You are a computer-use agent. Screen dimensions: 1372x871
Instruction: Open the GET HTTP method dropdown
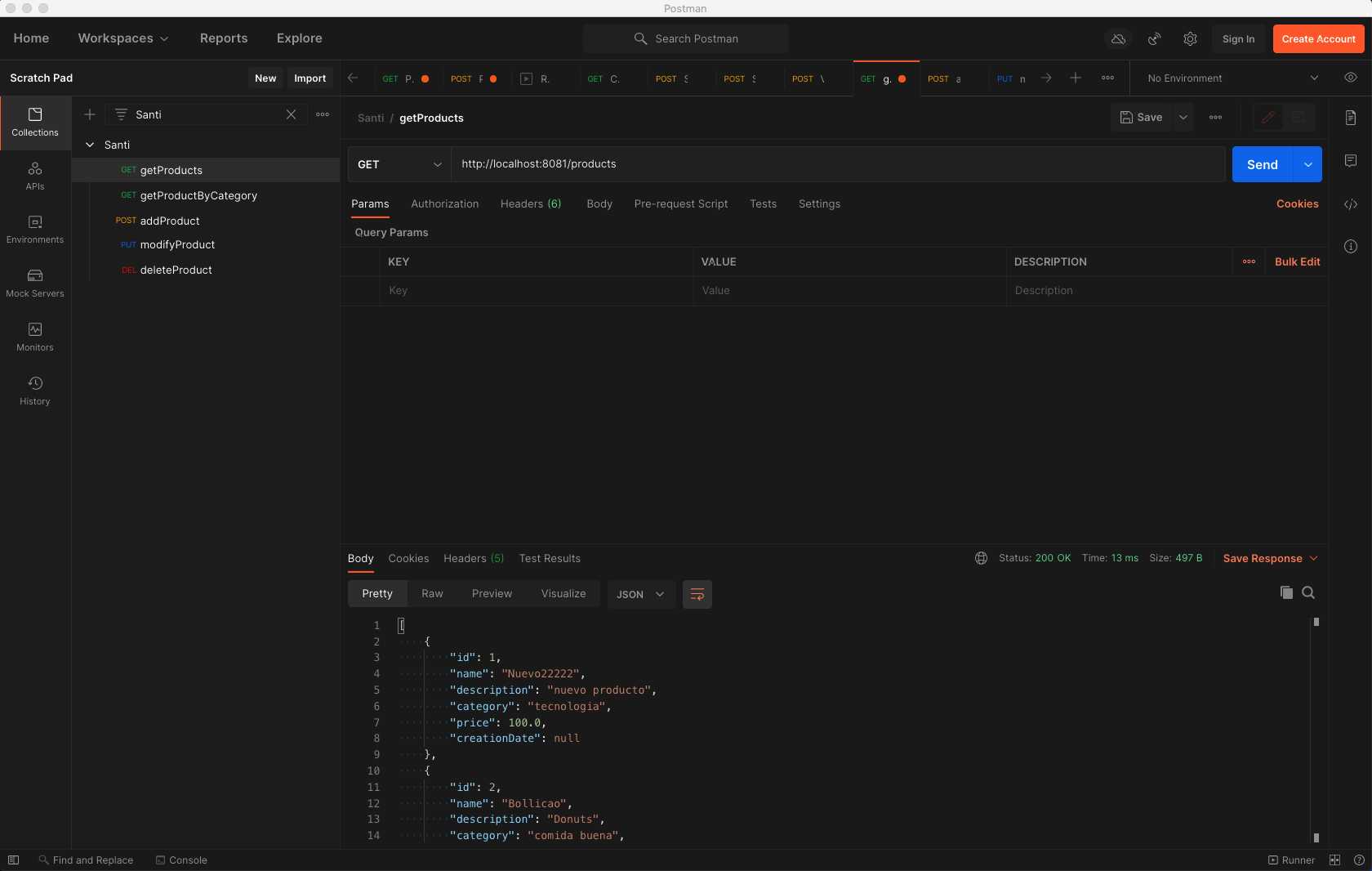pos(399,164)
